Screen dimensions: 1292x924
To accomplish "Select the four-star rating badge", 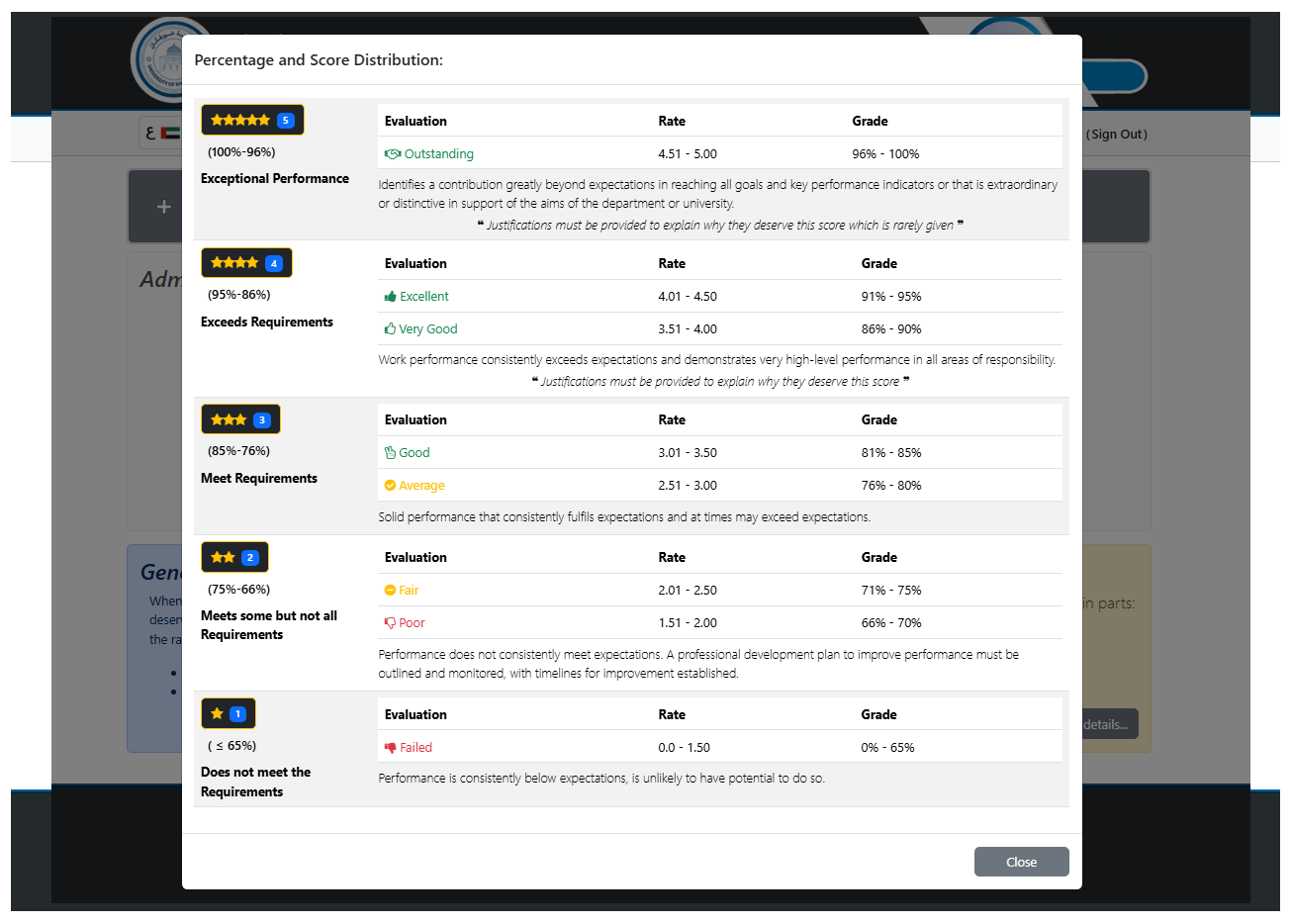I will click(x=246, y=263).
